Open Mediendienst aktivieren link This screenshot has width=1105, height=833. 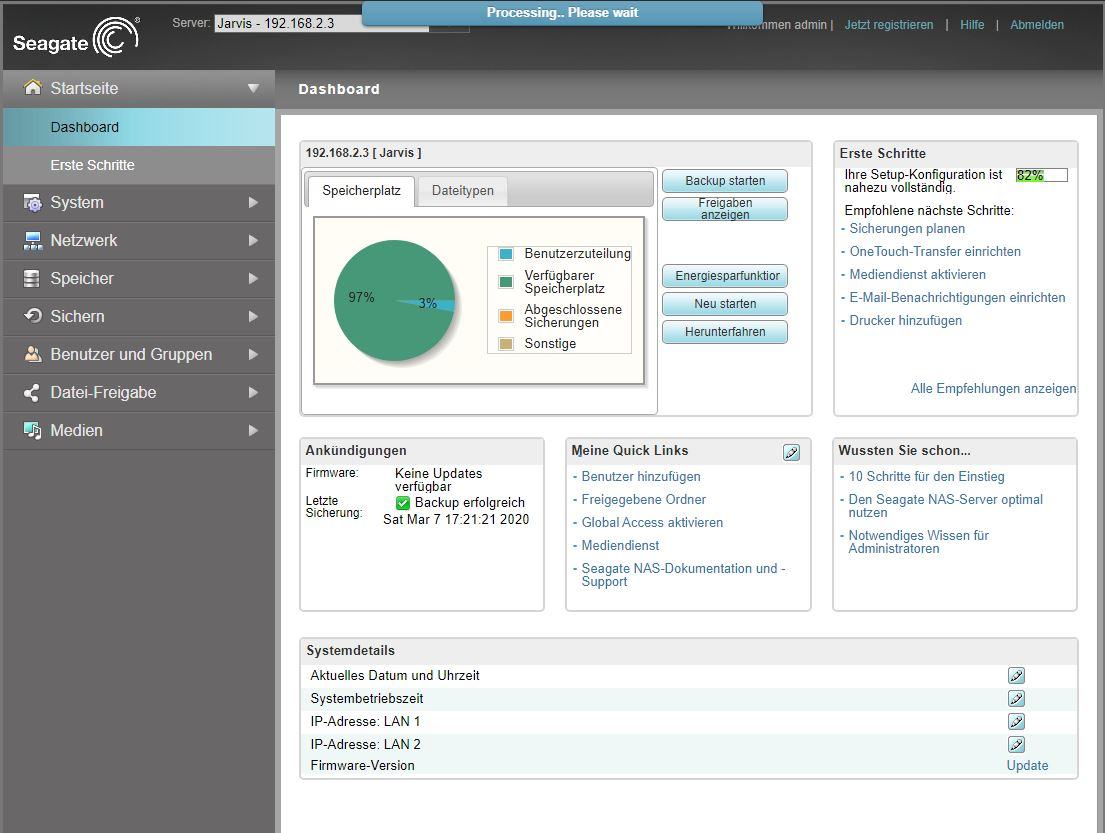coord(917,274)
